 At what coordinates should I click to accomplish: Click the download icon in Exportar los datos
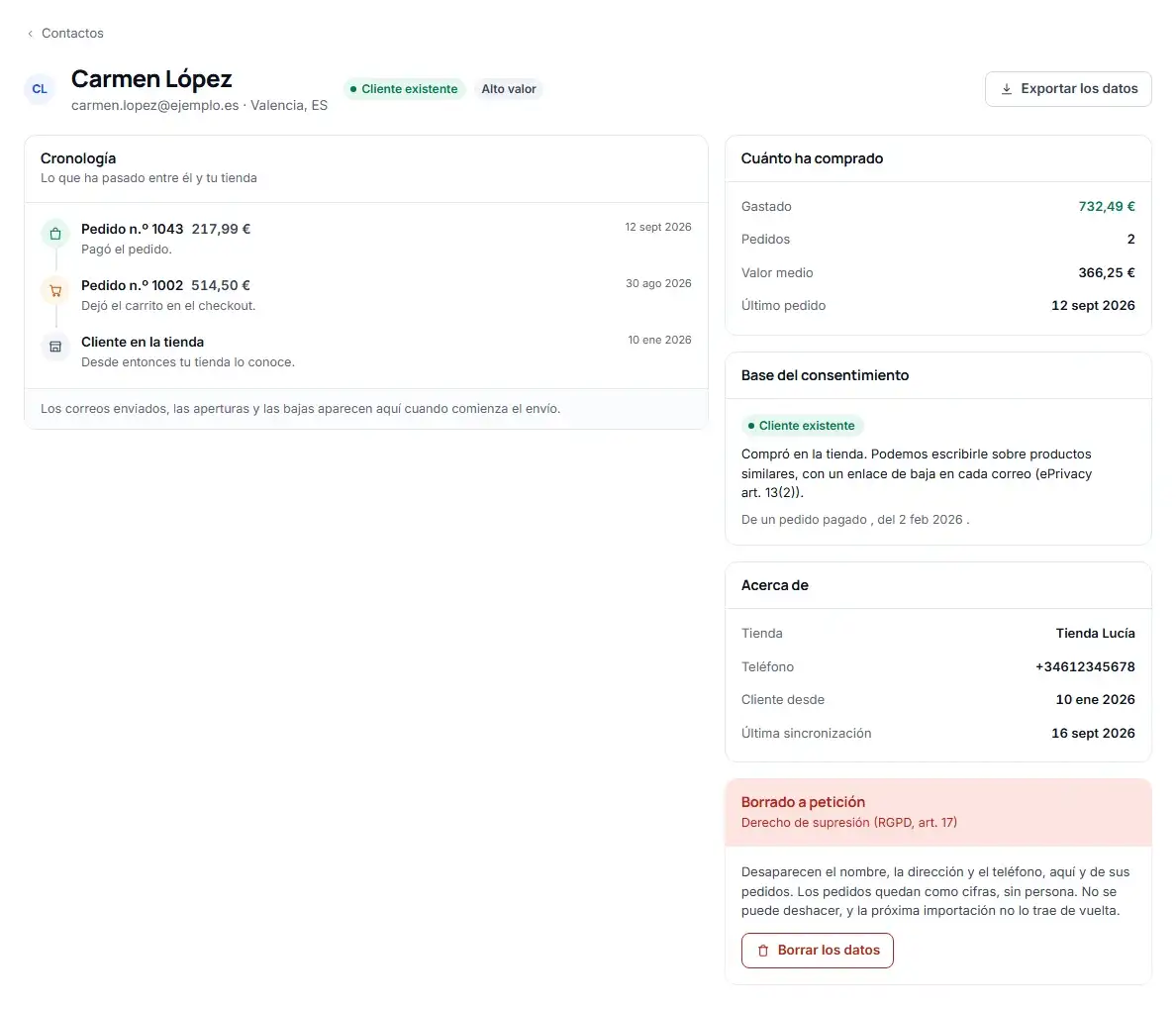[1007, 89]
